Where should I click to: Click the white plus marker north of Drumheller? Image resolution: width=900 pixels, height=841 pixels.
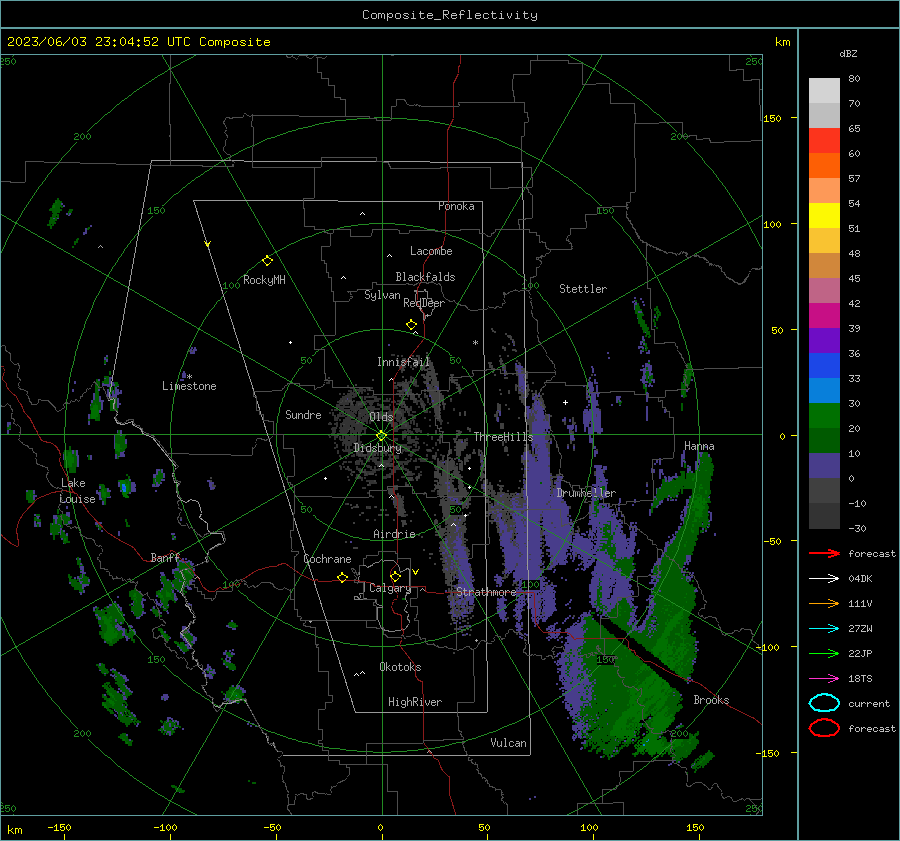565,402
